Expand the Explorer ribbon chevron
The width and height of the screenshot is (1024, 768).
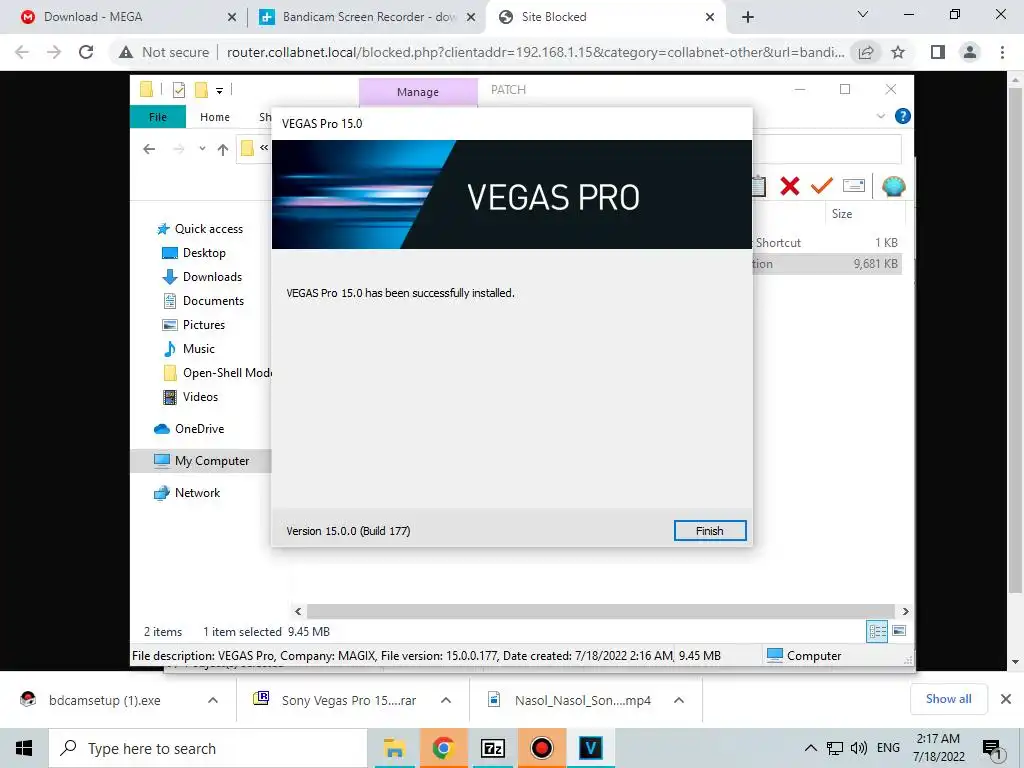click(880, 116)
